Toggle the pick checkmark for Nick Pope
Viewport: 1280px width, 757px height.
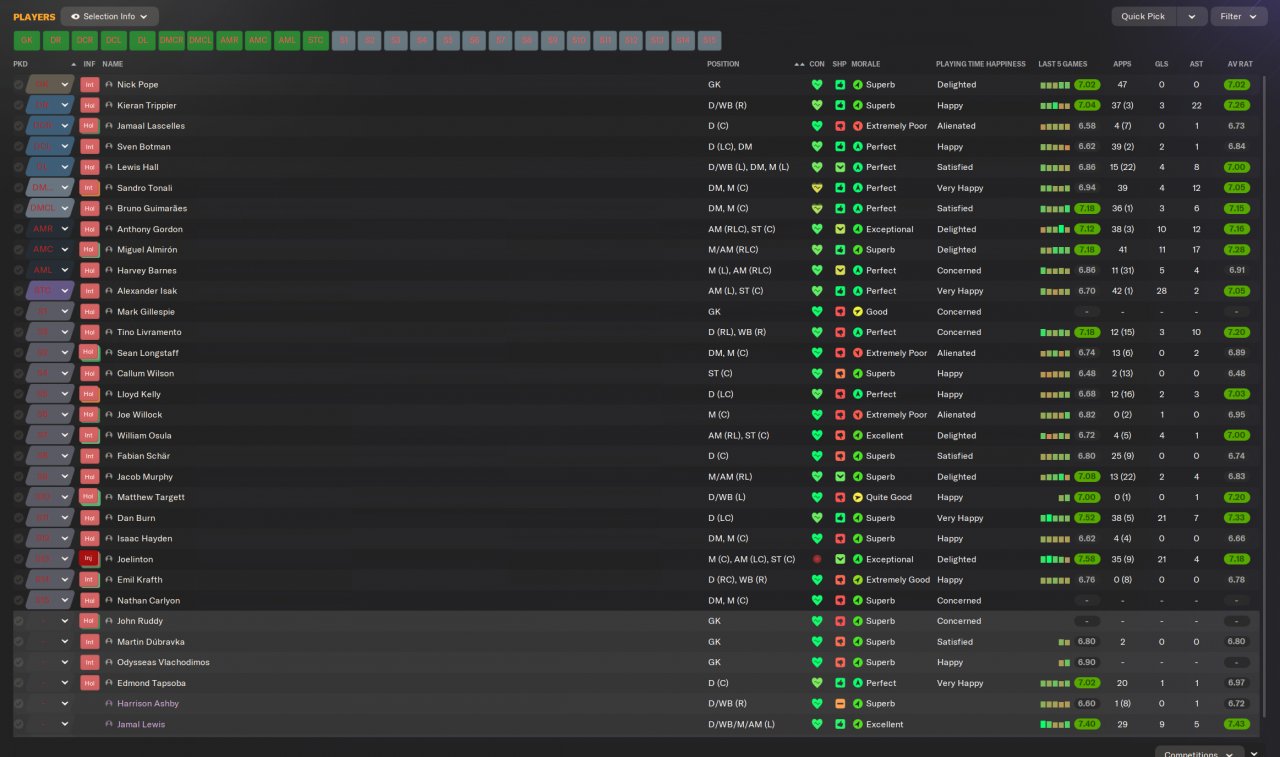click(19, 85)
